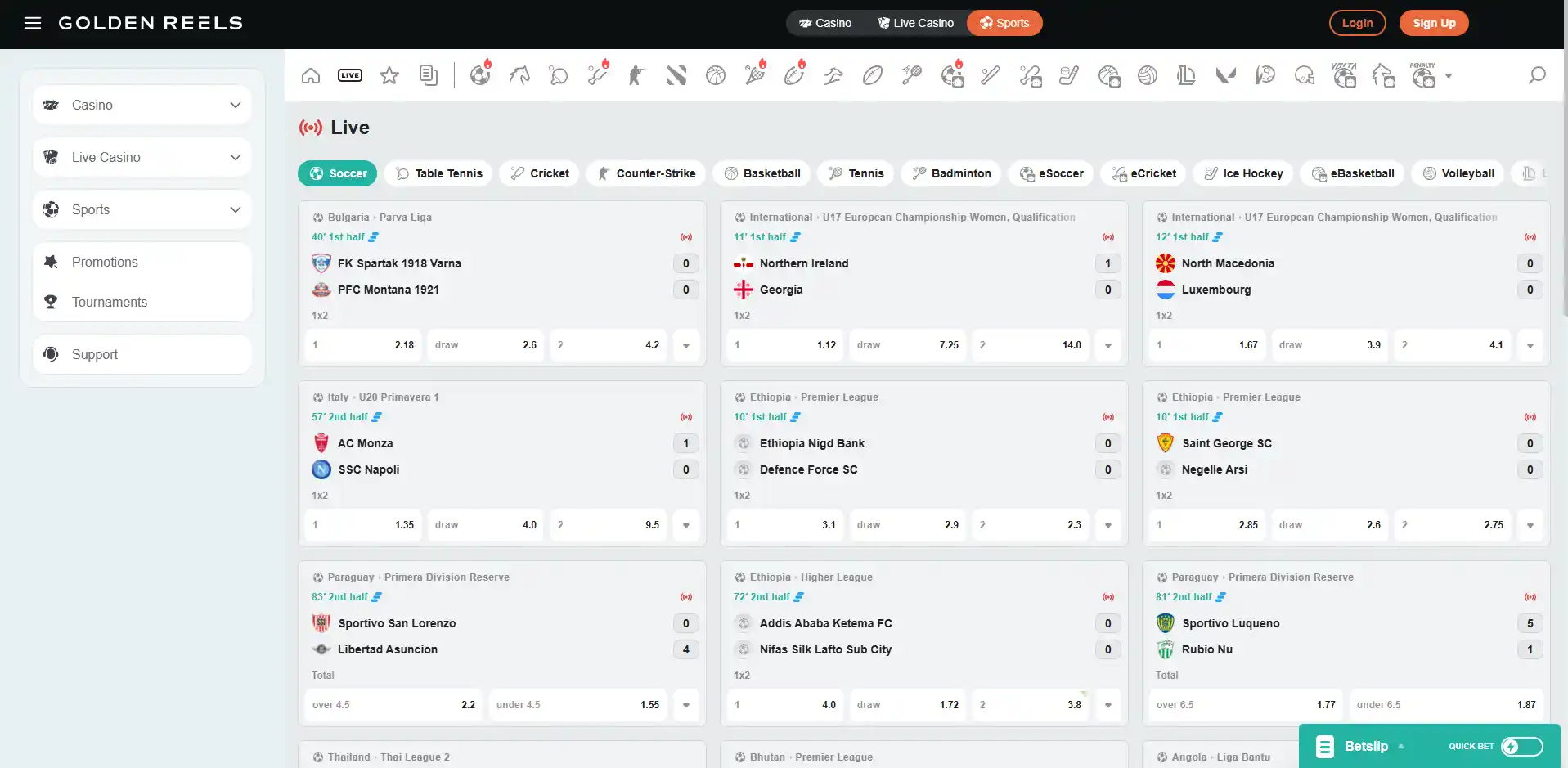Select the eSoccer live filter
Screen dimensions: 1568x768
click(x=1050, y=173)
